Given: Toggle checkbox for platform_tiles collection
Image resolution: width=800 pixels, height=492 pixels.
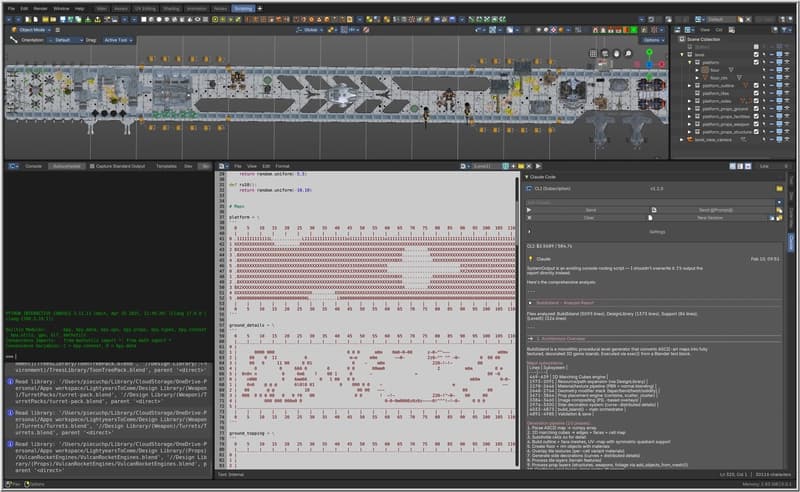Looking at the screenshot, I should click(x=756, y=93).
